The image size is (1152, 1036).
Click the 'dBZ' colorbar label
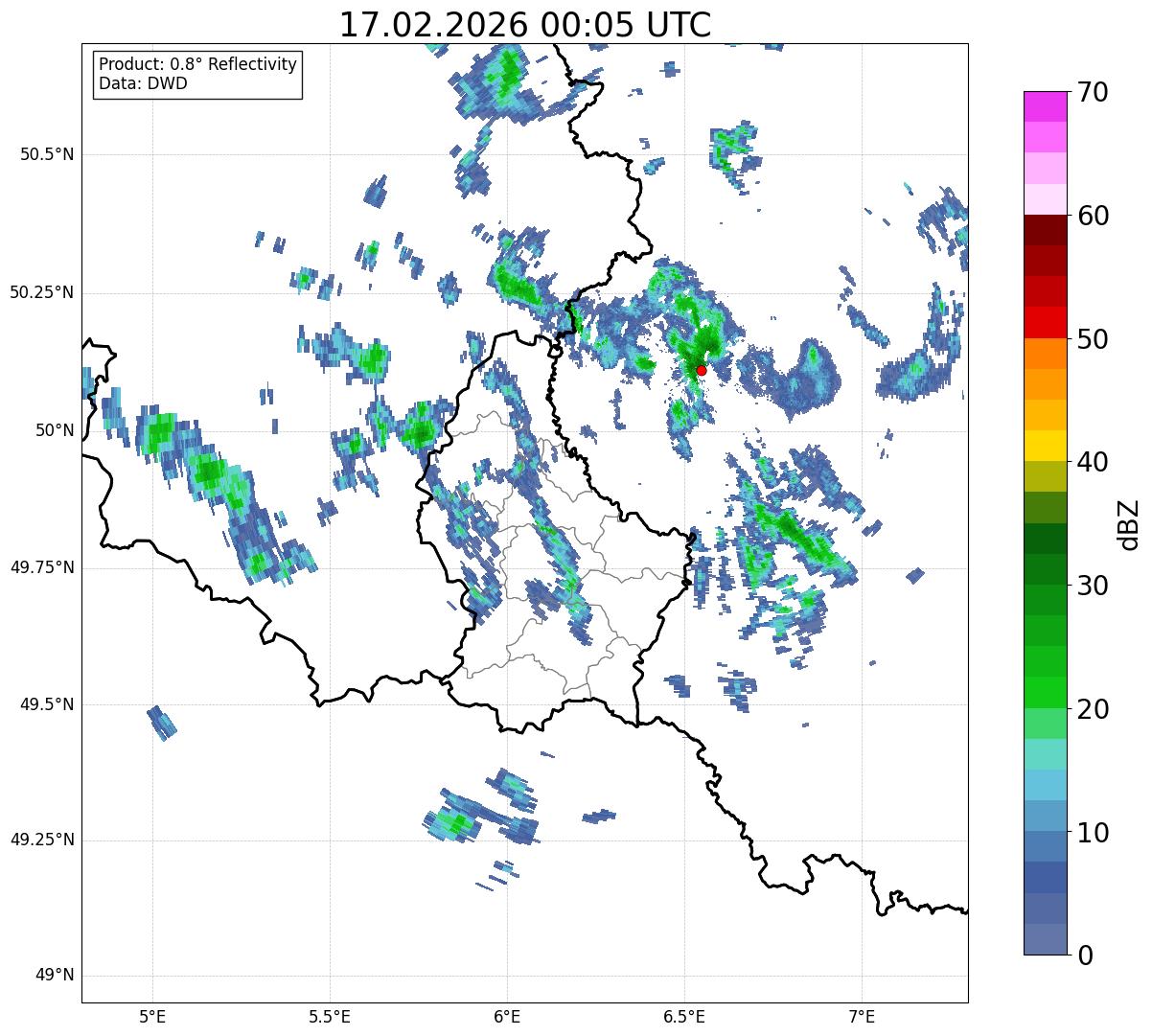[x=1129, y=523]
